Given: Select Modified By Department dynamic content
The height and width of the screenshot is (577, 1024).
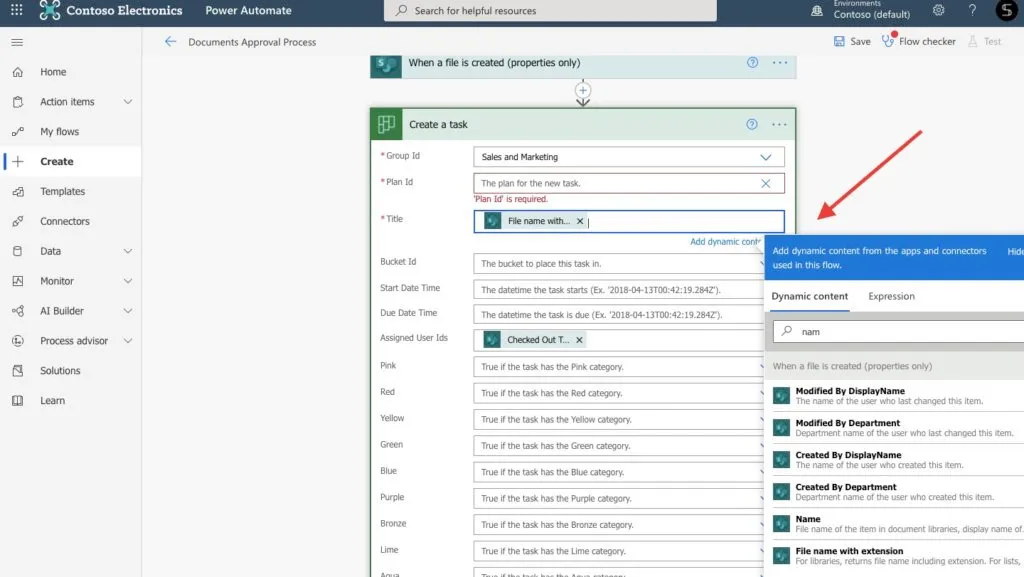Looking at the screenshot, I should [898, 428].
